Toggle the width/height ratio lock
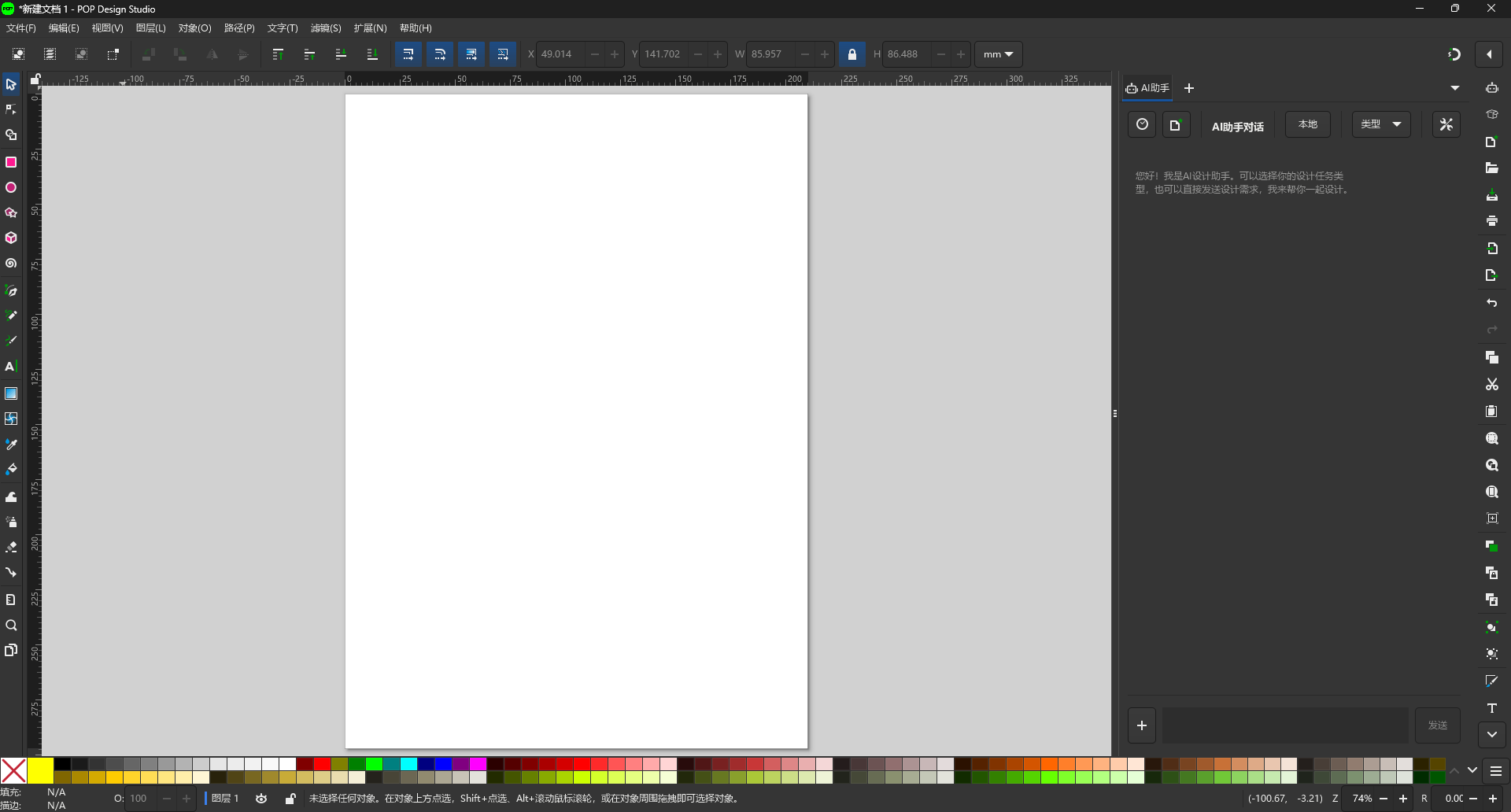 (852, 54)
